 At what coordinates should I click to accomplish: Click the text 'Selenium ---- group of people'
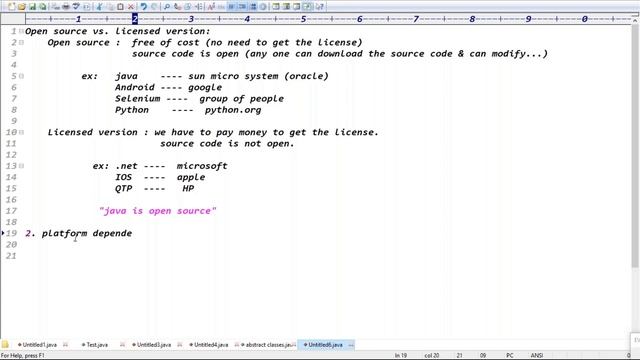pos(199,99)
